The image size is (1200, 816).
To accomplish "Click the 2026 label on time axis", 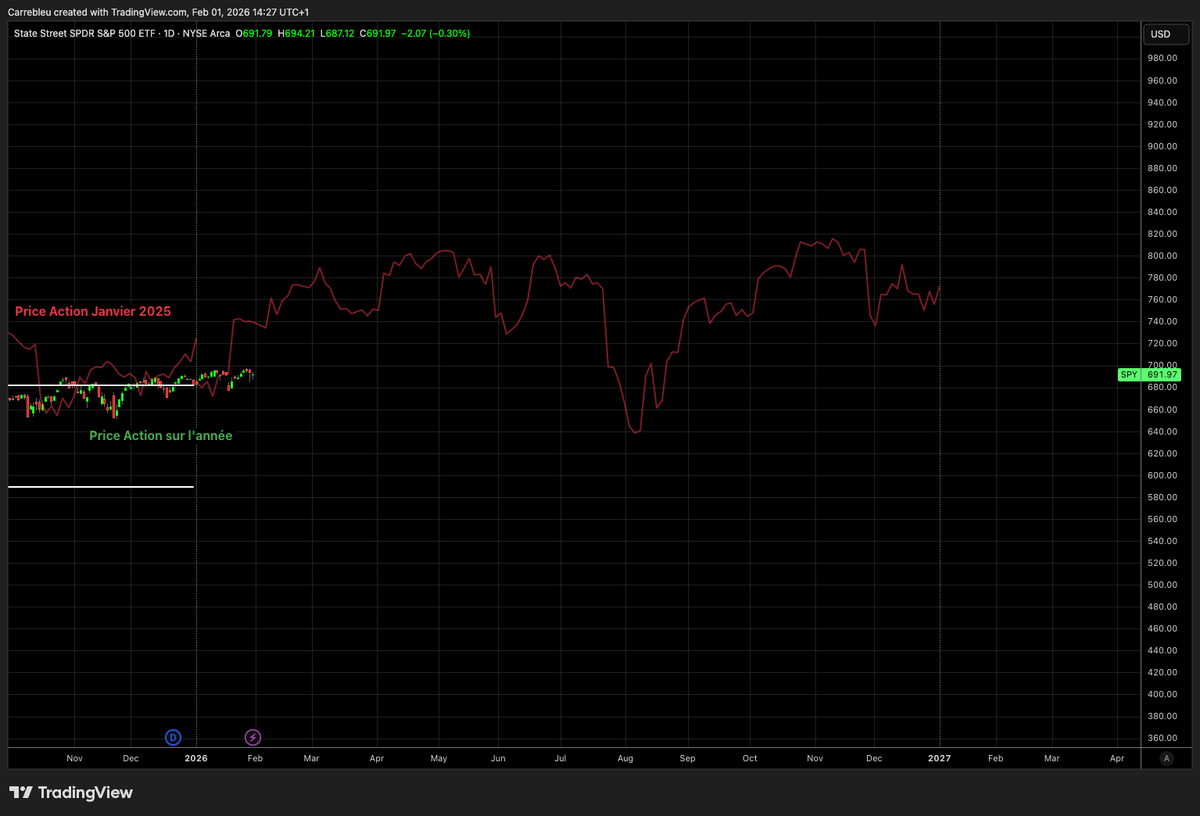I will [196, 758].
